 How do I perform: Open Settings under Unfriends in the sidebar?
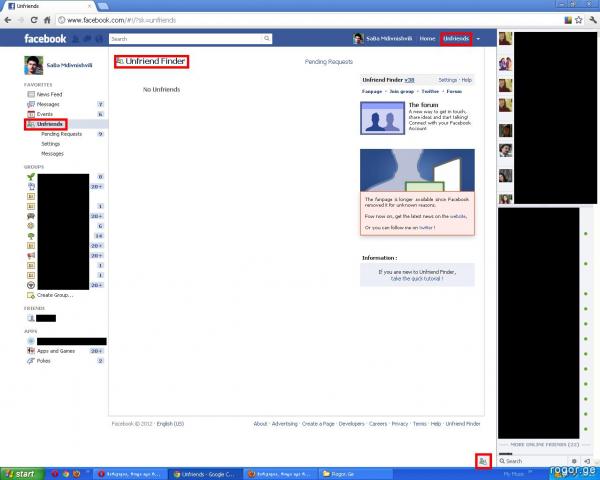click(x=51, y=144)
